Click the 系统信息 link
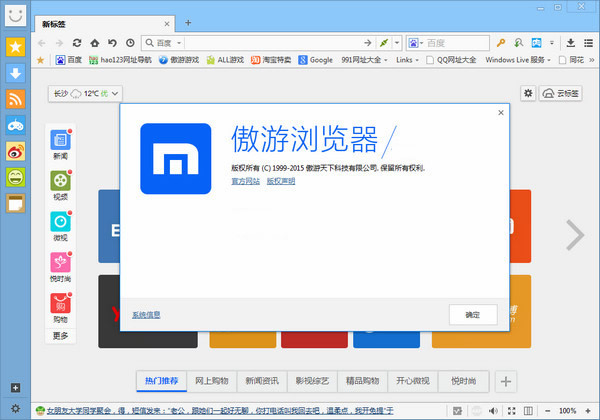 coord(146,314)
